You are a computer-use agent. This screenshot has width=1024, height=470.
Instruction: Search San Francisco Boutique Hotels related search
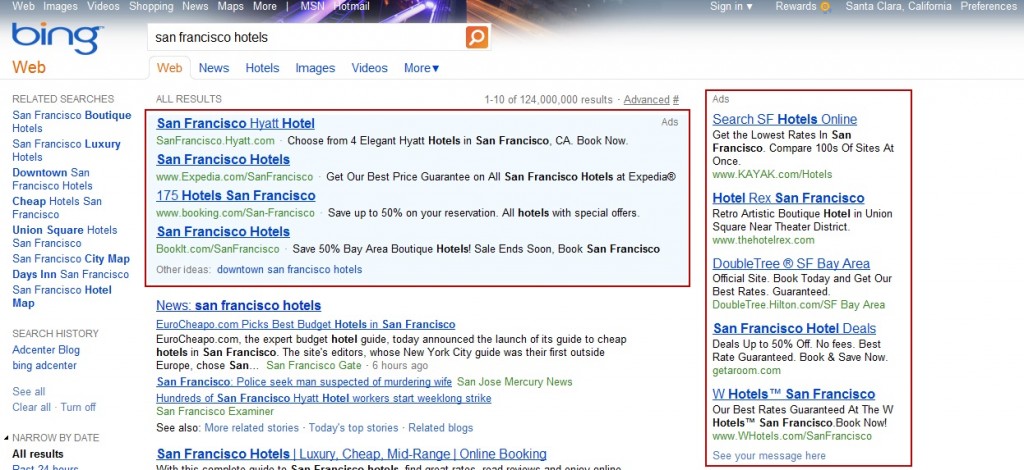tap(72, 121)
